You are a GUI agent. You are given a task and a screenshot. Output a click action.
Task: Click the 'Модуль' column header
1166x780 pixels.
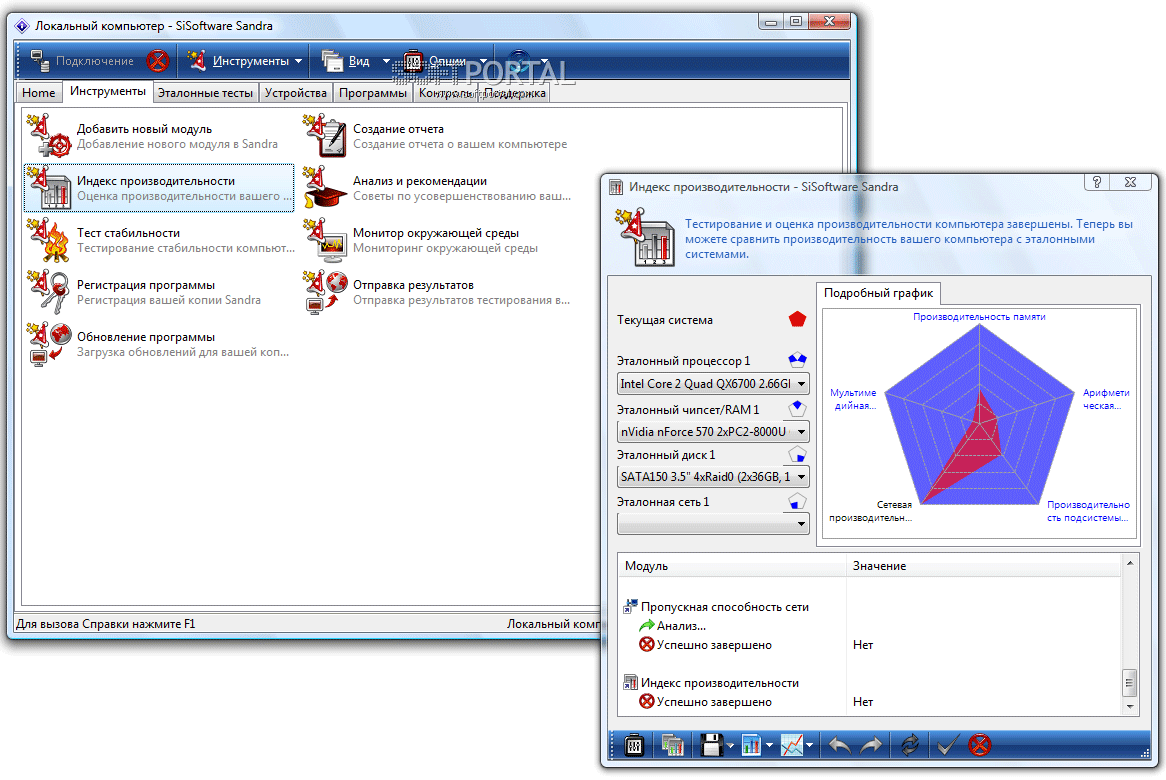(x=732, y=566)
